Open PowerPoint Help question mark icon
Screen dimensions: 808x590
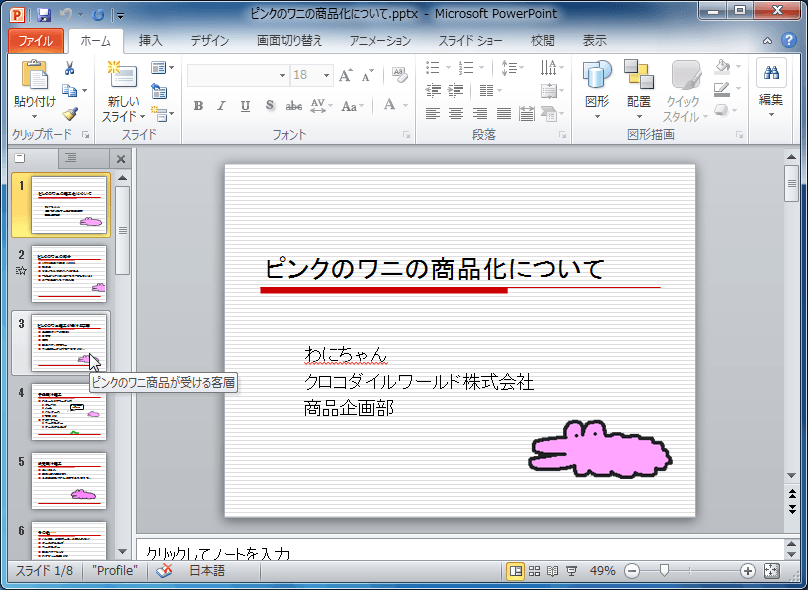pyautogui.click(x=788, y=40)
